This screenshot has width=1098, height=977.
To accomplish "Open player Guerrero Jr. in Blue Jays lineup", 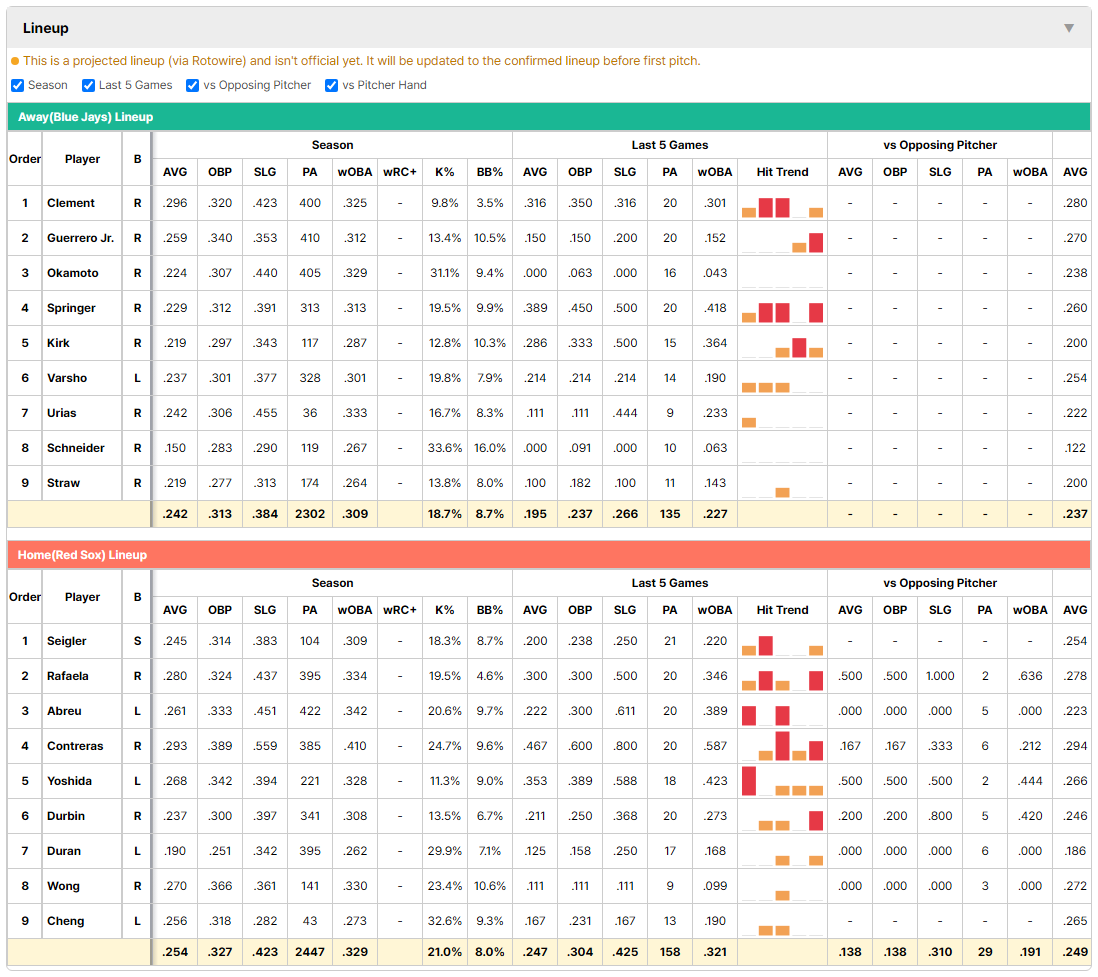I will coord(81,238).
